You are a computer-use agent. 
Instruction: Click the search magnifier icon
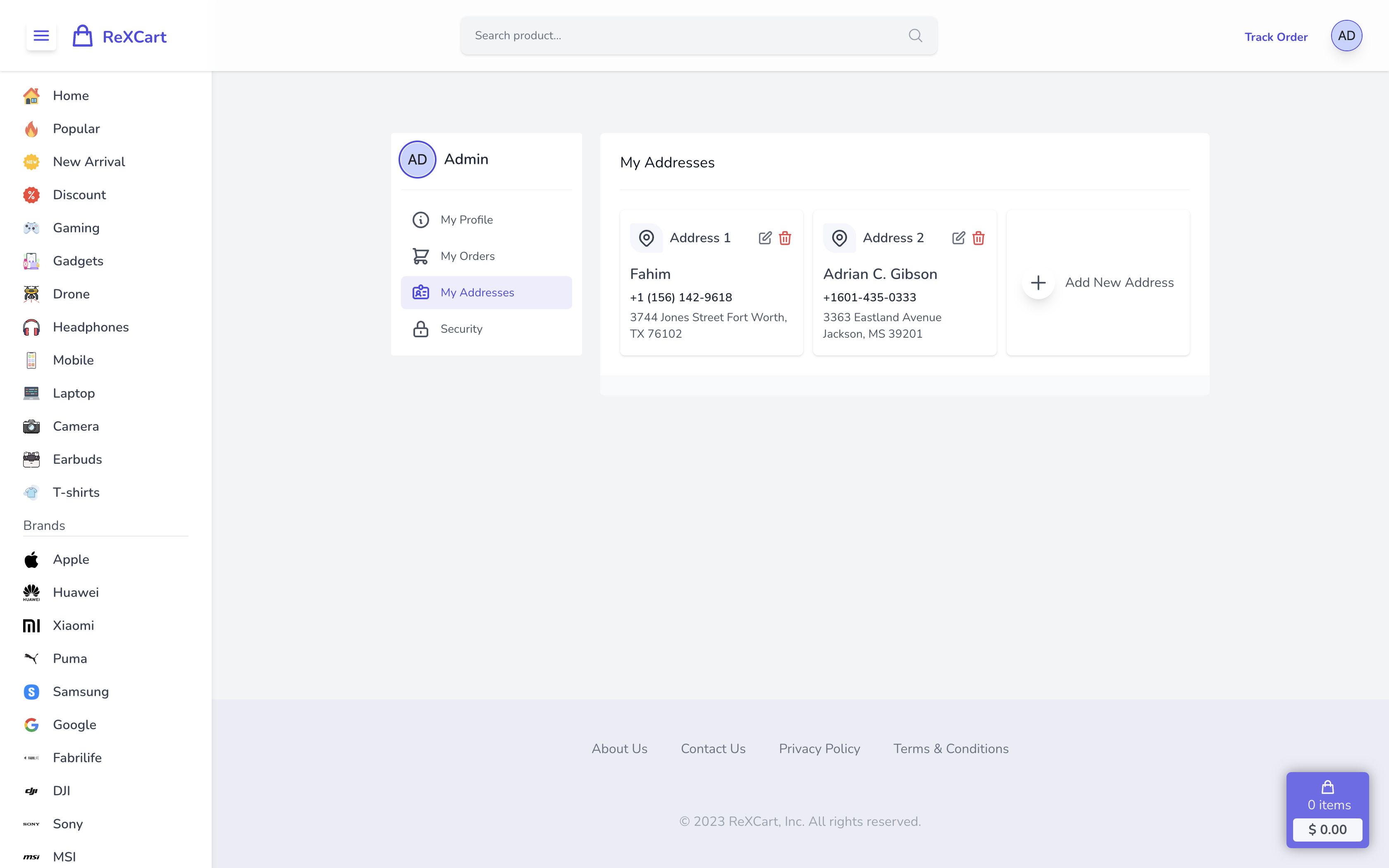916,36
